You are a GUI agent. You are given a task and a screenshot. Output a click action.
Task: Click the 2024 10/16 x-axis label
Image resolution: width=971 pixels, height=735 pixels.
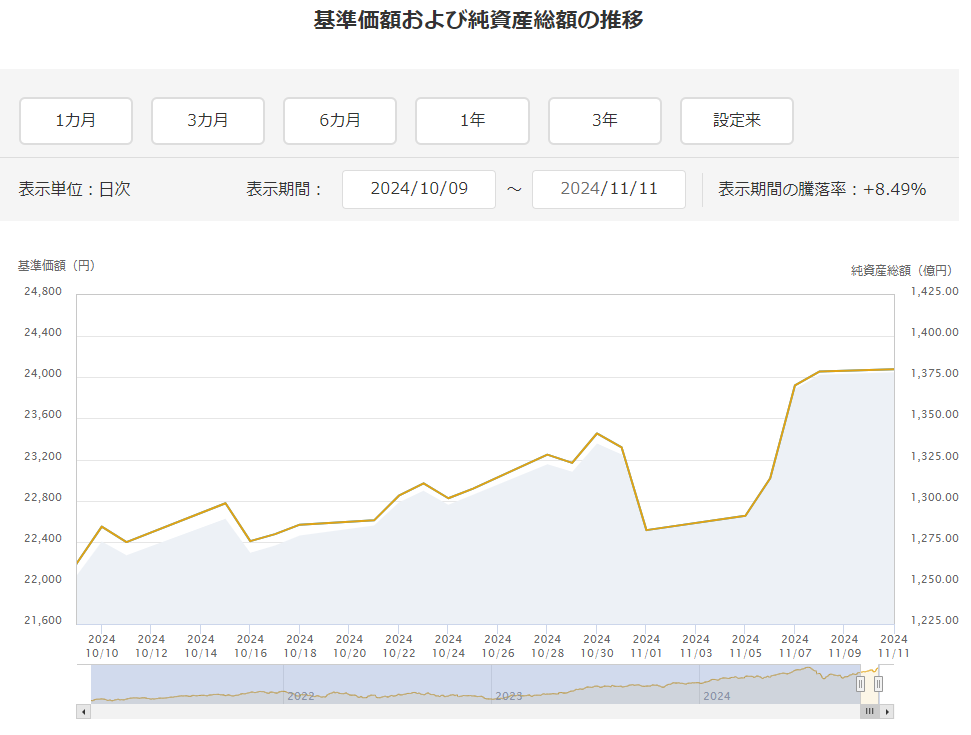click(x=250, y=646)
